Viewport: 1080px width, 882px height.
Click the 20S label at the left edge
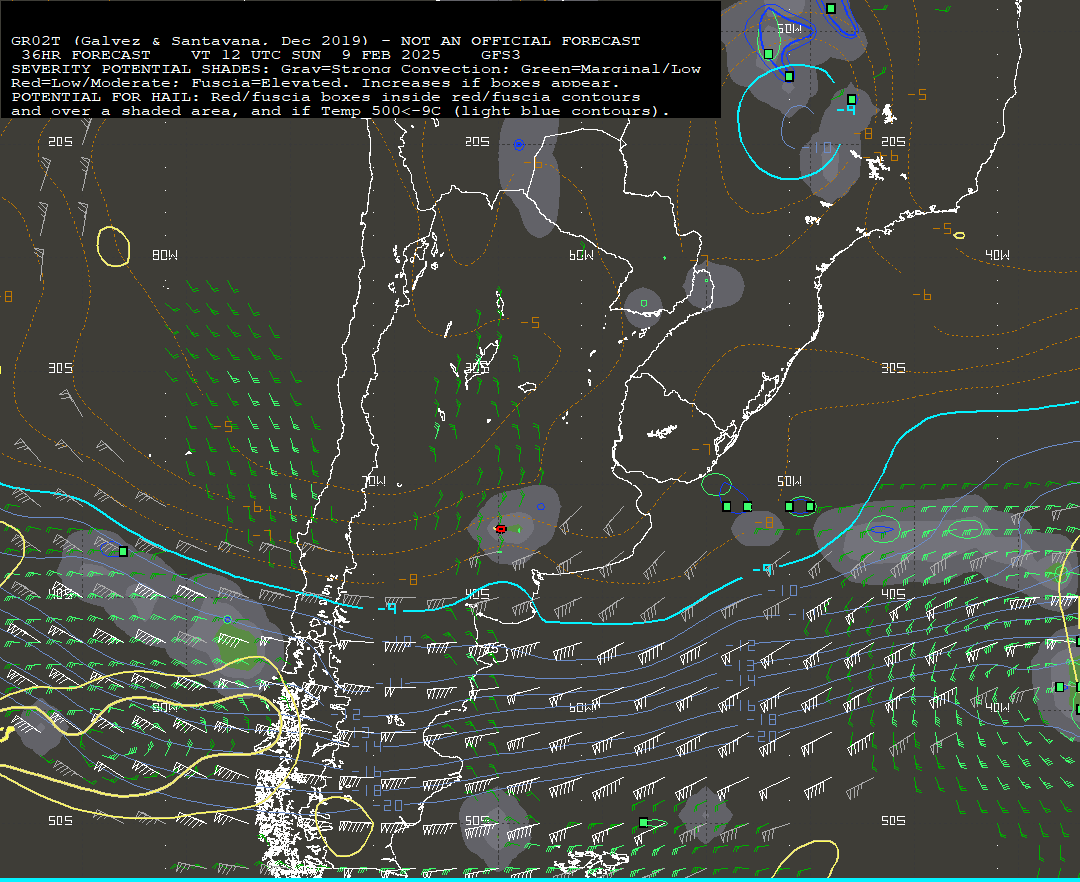61,141
